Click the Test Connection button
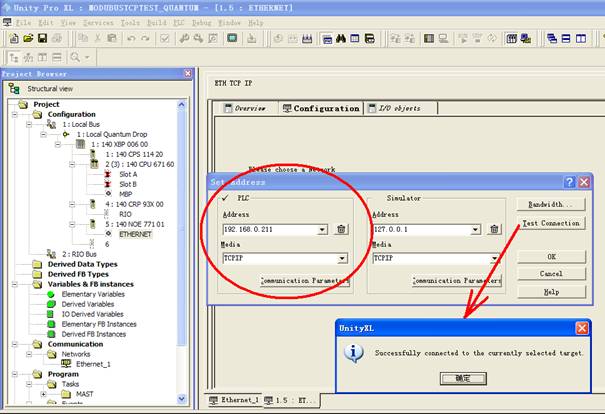The width and height of the screenshot is (605, 414). pos(551,223)
